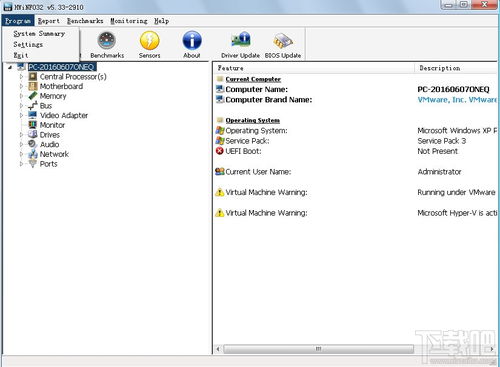Click the Drives icon in tree
500x367 pixels.
coord(32,135)
